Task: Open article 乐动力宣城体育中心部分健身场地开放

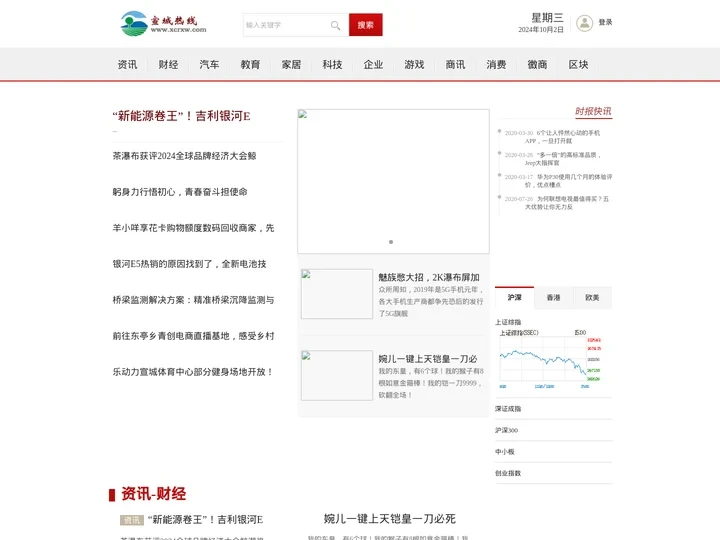Action: coord(193,372)
